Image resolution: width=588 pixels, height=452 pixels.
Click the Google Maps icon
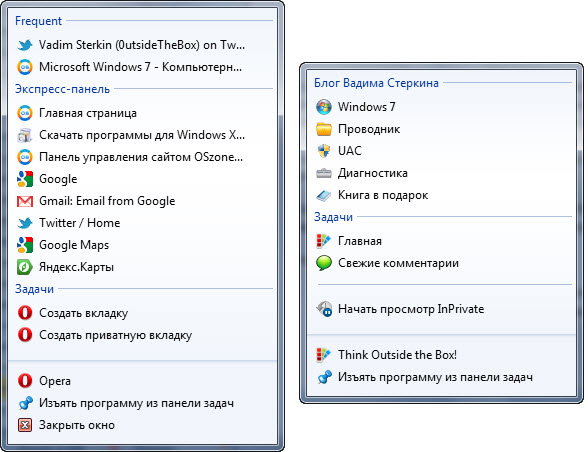[x=25, y=245]
